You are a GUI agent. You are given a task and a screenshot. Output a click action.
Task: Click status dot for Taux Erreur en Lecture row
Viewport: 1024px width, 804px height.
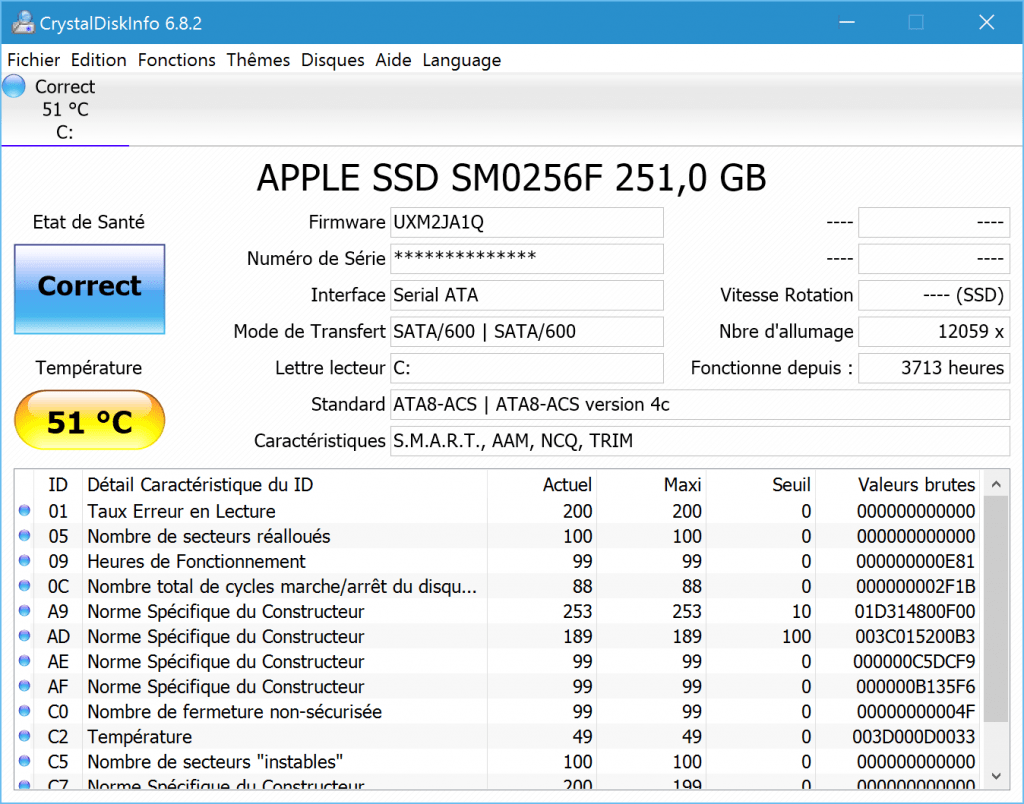coord(25,511)
